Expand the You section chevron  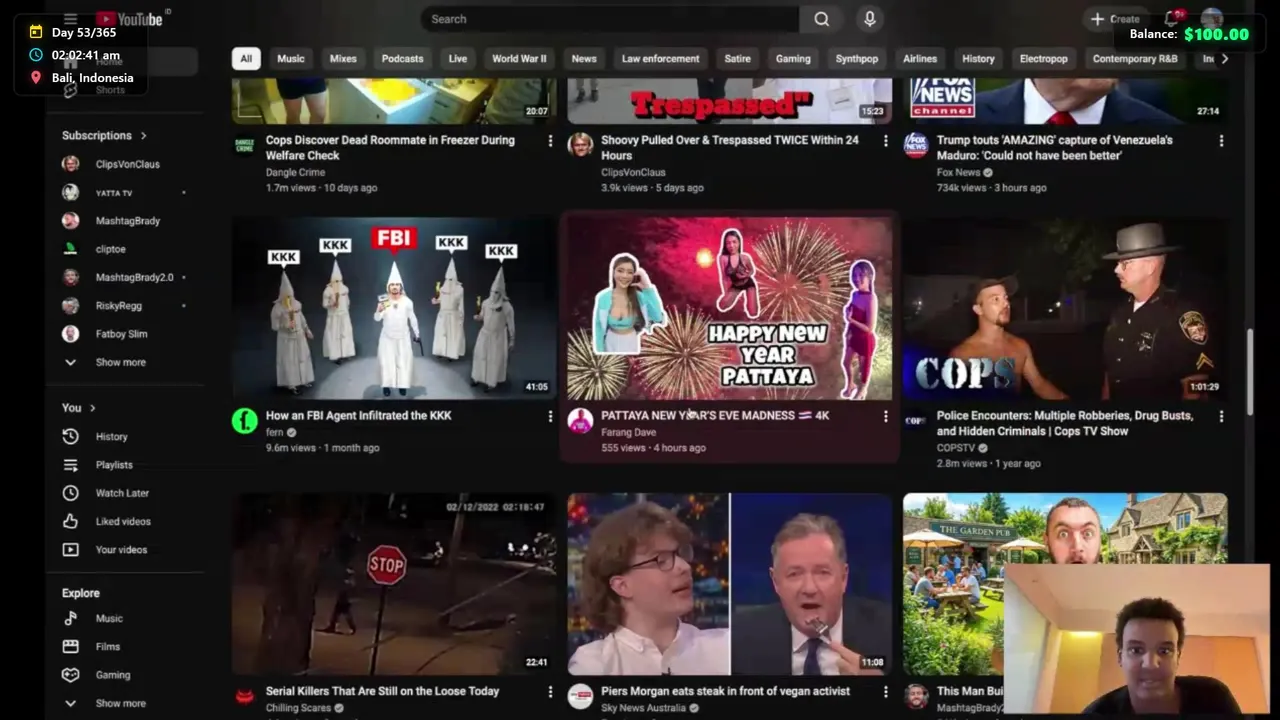tap(92, 408)
